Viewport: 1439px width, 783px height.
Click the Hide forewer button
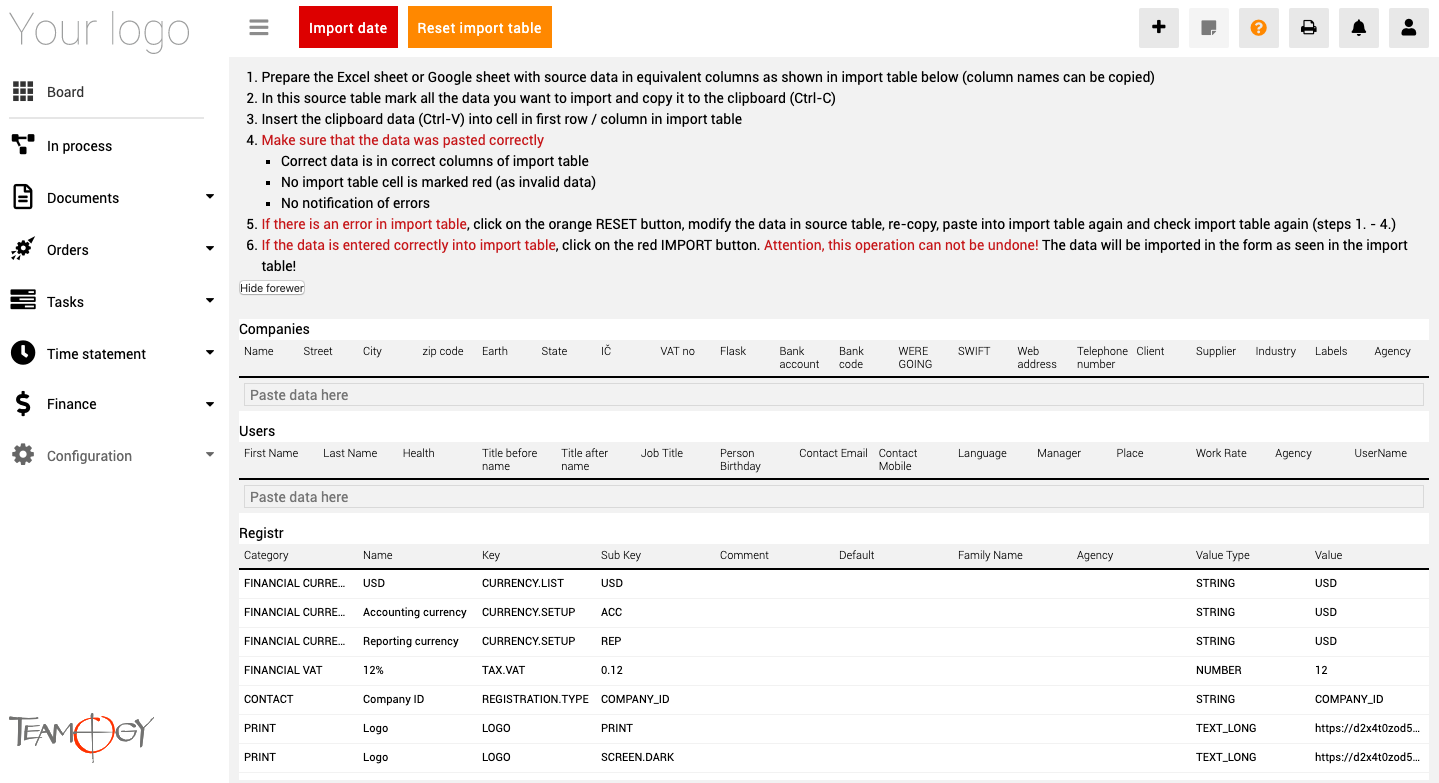point(272,288)
